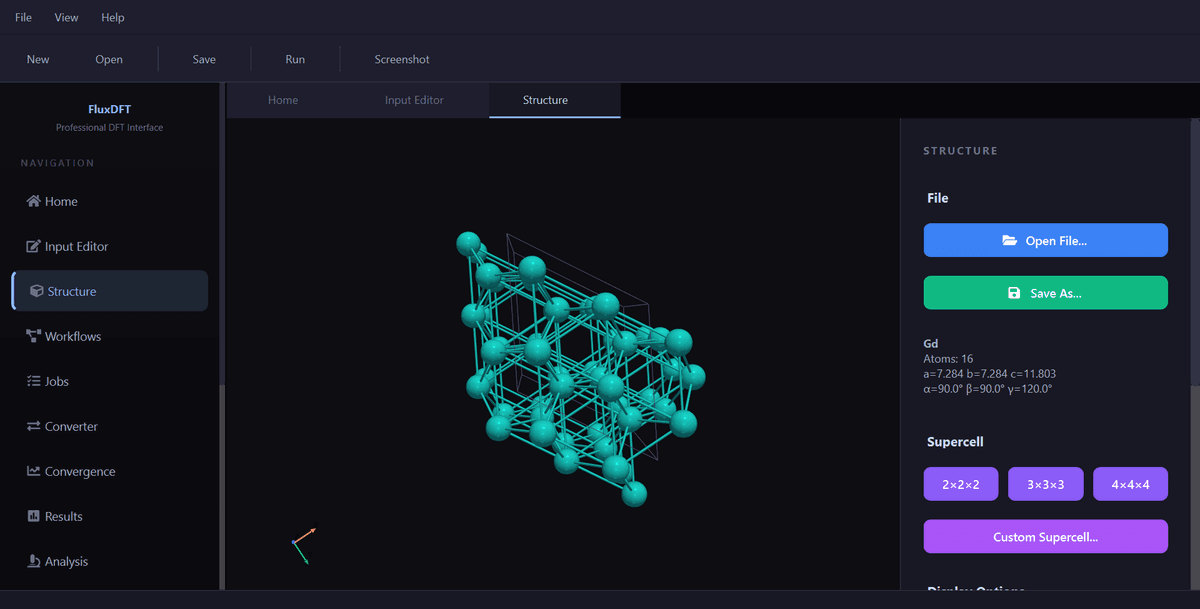Switch to the Input Editor tab
Image resolution: width=1200 pixels, height=609 pixels.
(x=414, y=100)
